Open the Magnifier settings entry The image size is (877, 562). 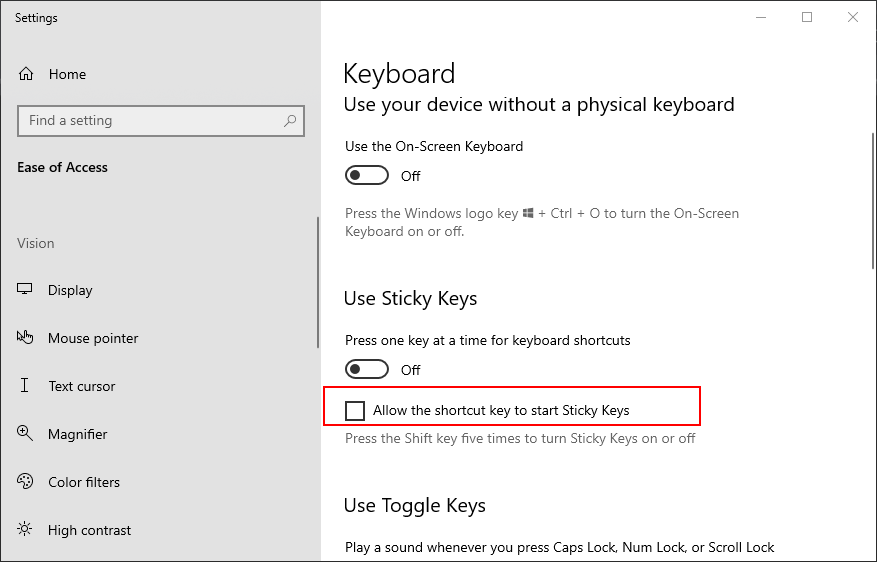point(77,434)
